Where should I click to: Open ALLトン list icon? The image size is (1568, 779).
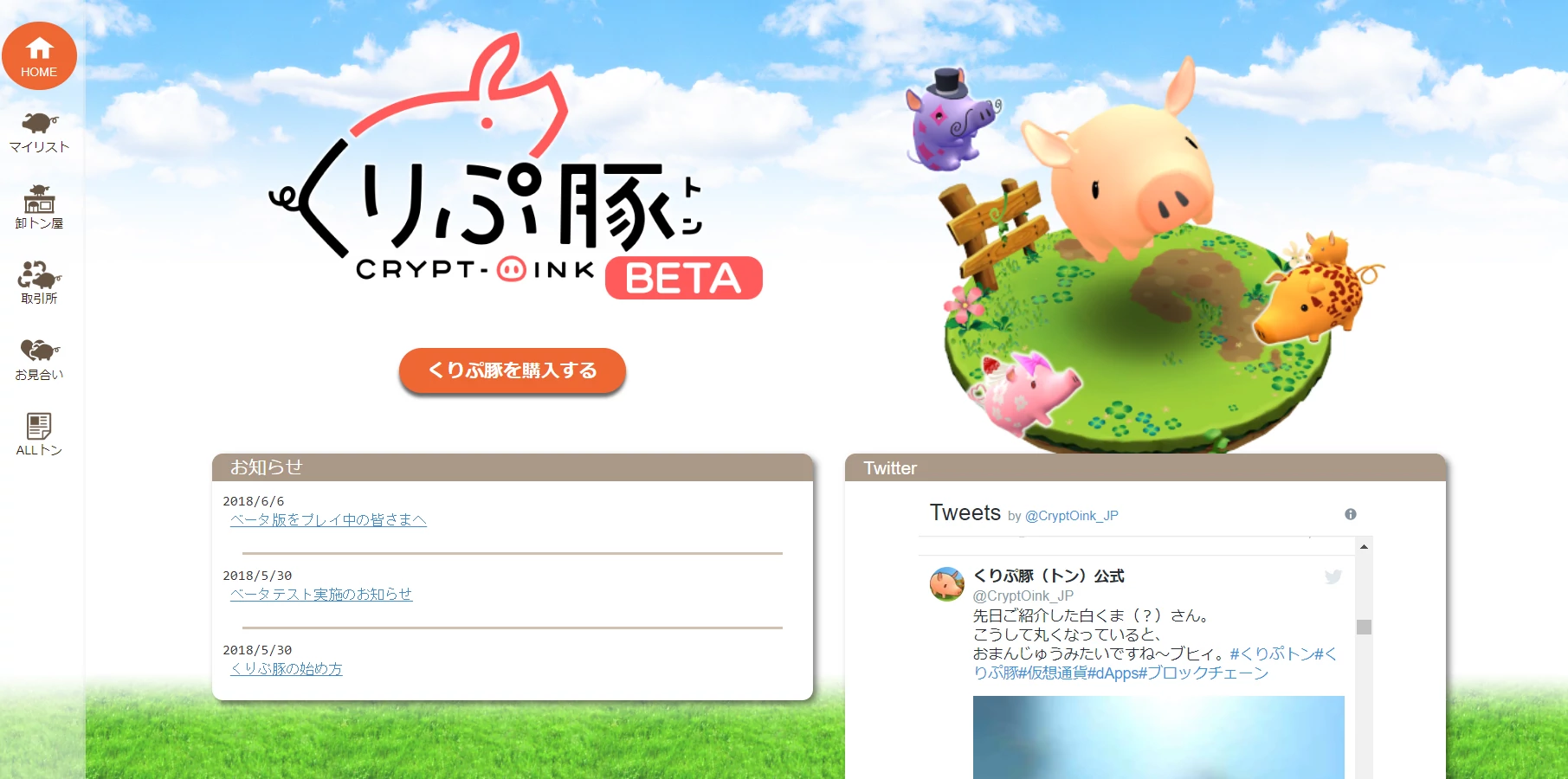point(39,435)
